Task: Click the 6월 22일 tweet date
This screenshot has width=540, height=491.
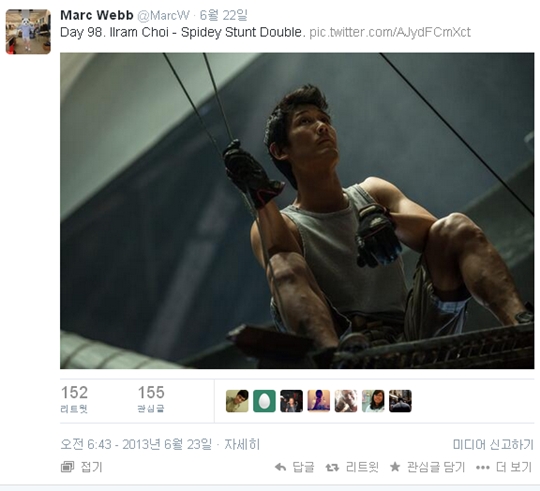Action: 224,15
